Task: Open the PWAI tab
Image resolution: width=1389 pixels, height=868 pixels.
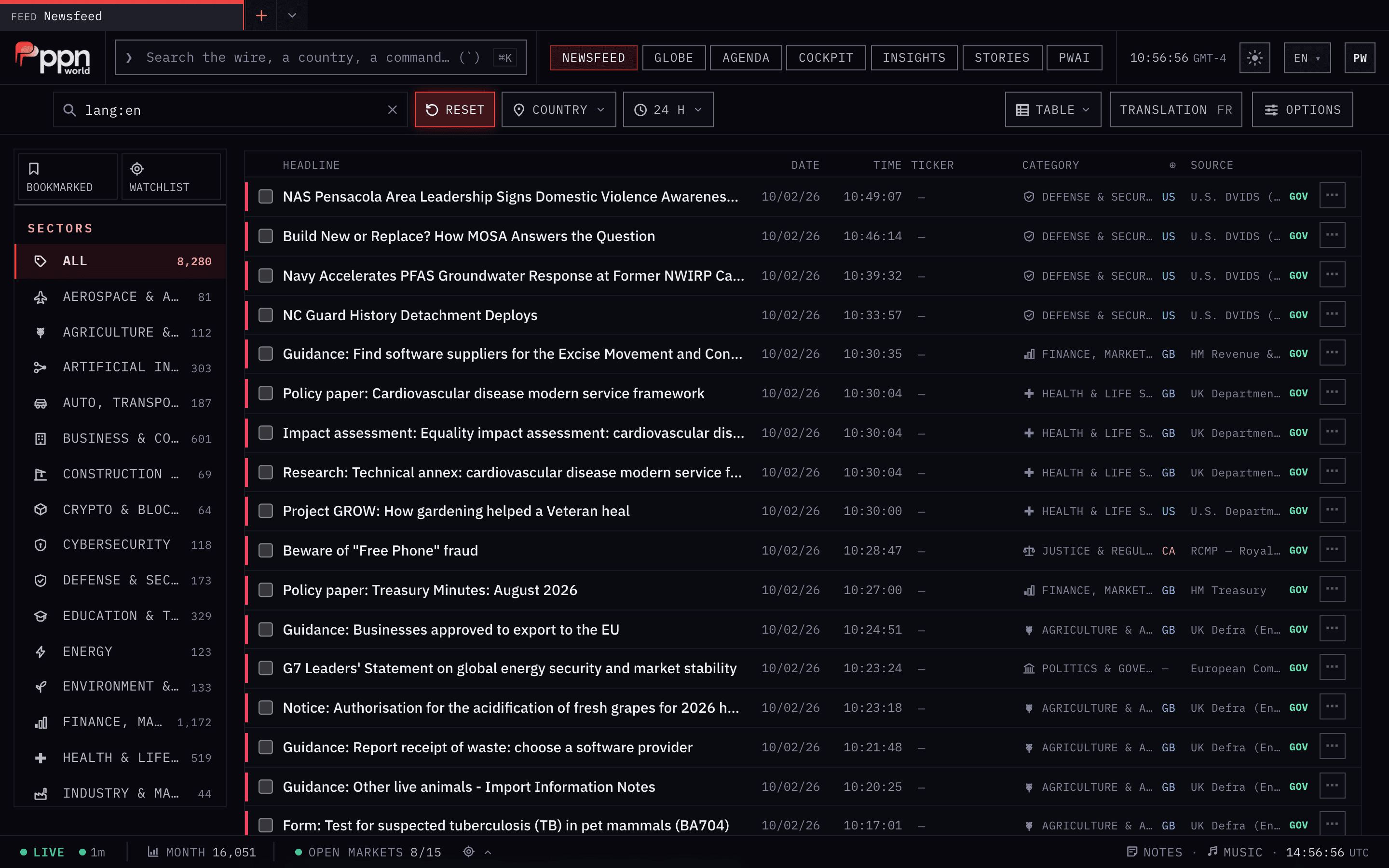Action: (1074, 58)
